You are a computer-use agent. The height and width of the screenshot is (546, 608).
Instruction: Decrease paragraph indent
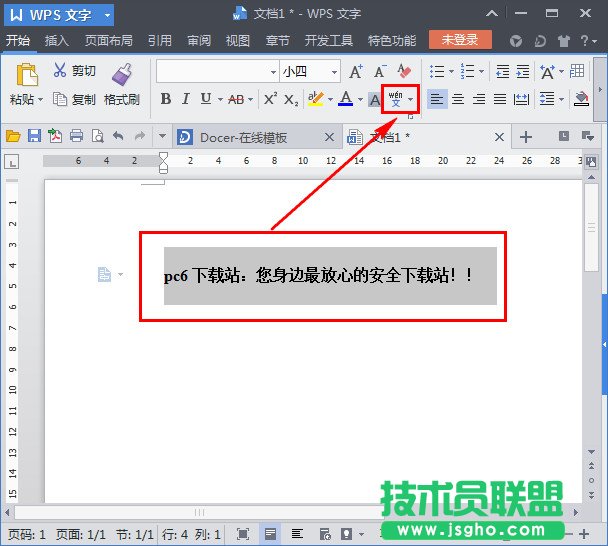[503, 71]
